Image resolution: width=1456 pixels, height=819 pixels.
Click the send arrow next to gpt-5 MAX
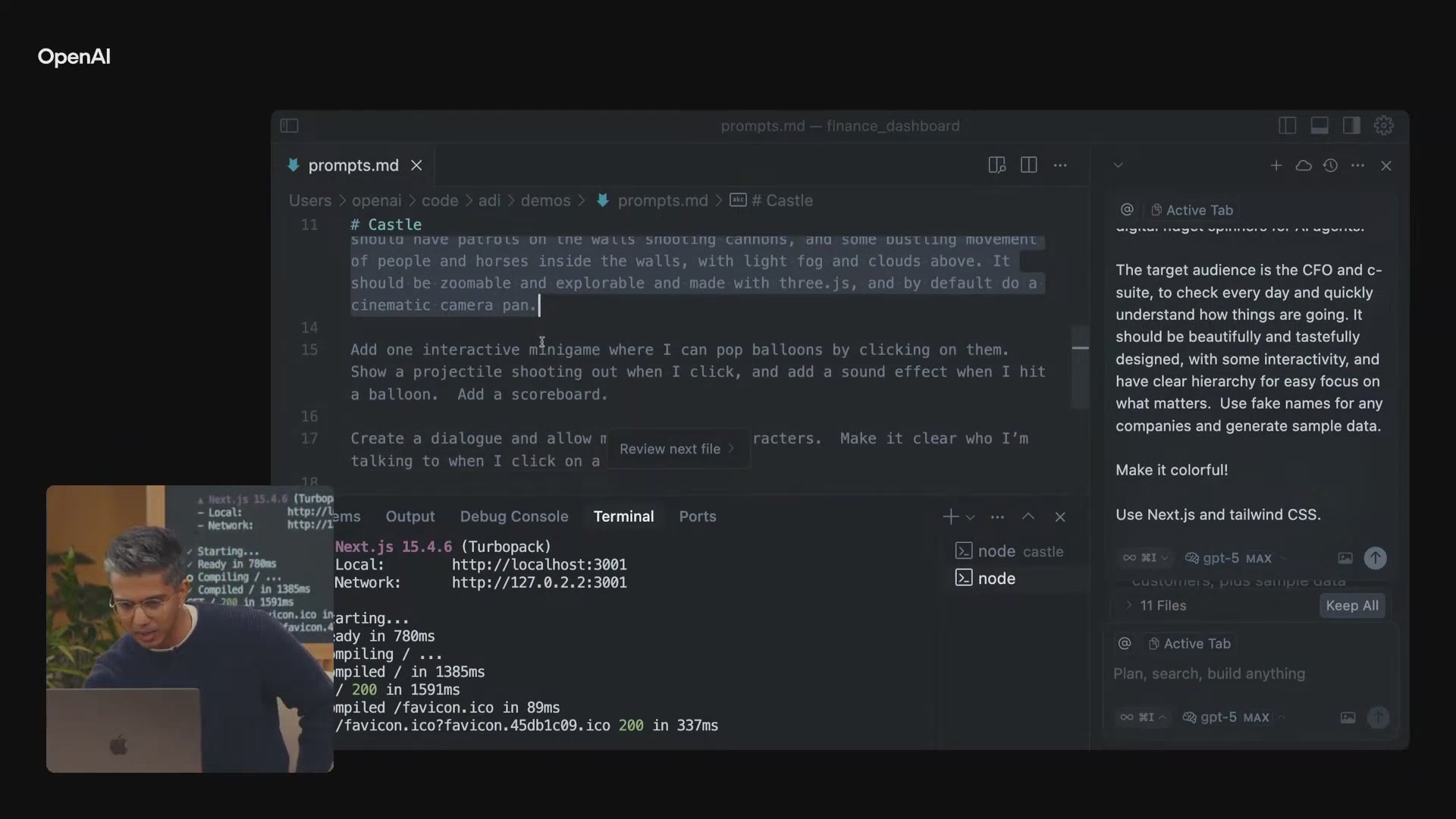pyautogui.click(x=1375, y=558)
